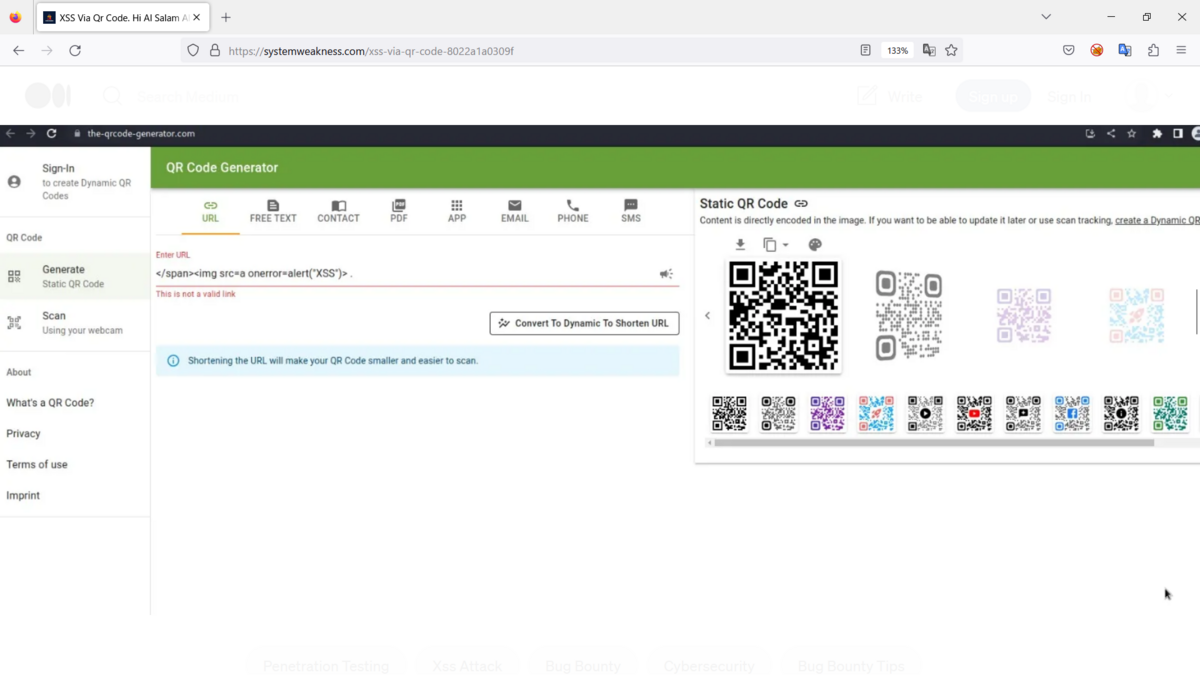
Task: Toggle Firefox reader view icon
Action: pos(865,50)
